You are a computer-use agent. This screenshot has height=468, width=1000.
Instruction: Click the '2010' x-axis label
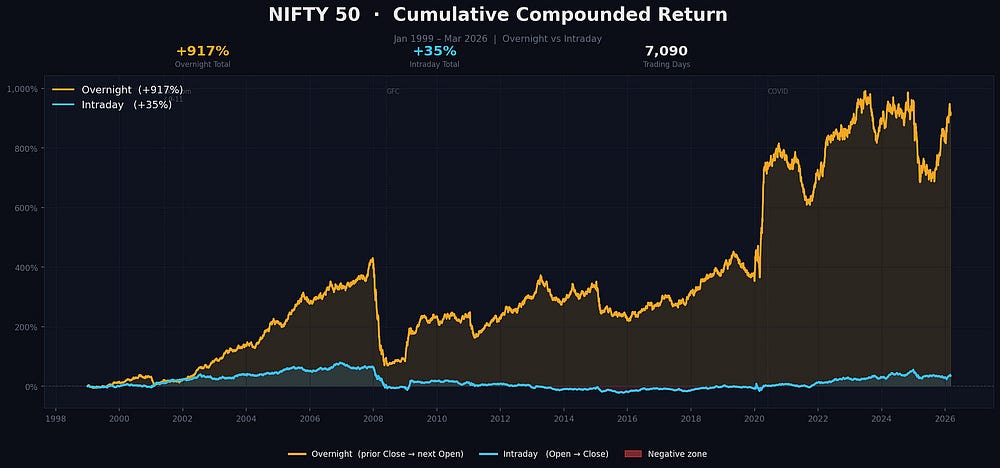(437, 419)
